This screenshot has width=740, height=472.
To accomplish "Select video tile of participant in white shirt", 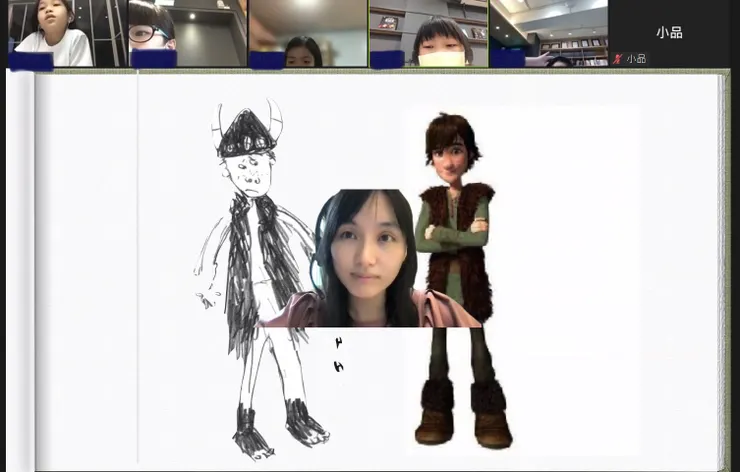I will (67, 33).
